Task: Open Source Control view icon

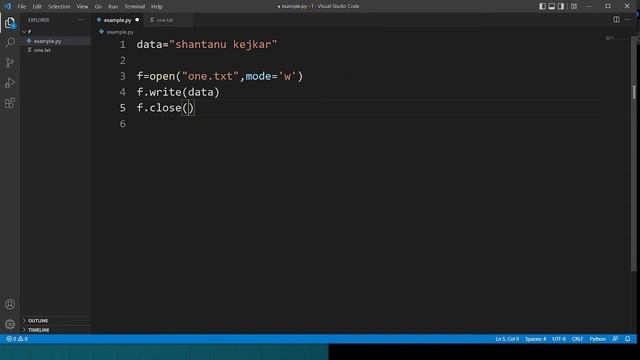Action: (x=10, y=62)
